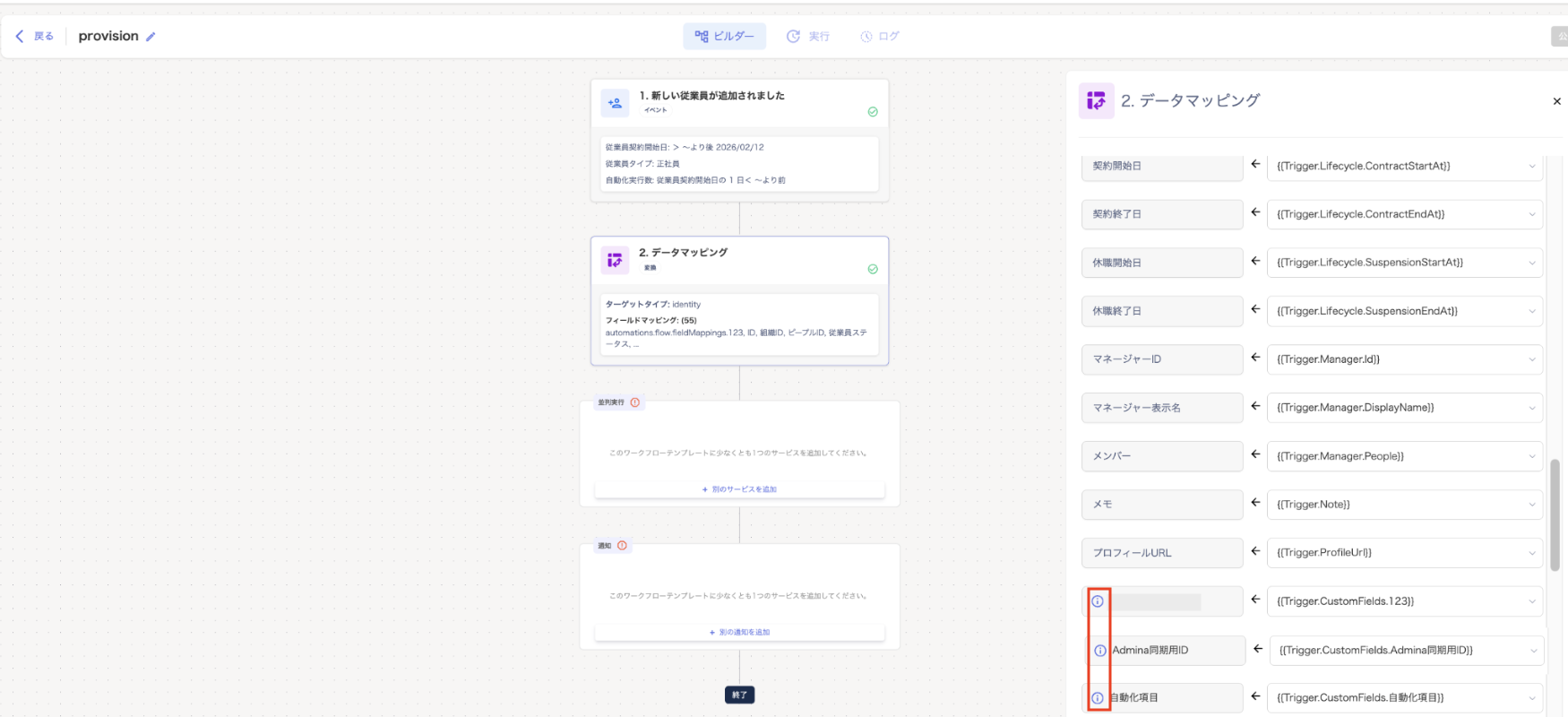Click the 休職開始日 target field
This screenshot has width=1568, height=717.
tap(1162, 263)
